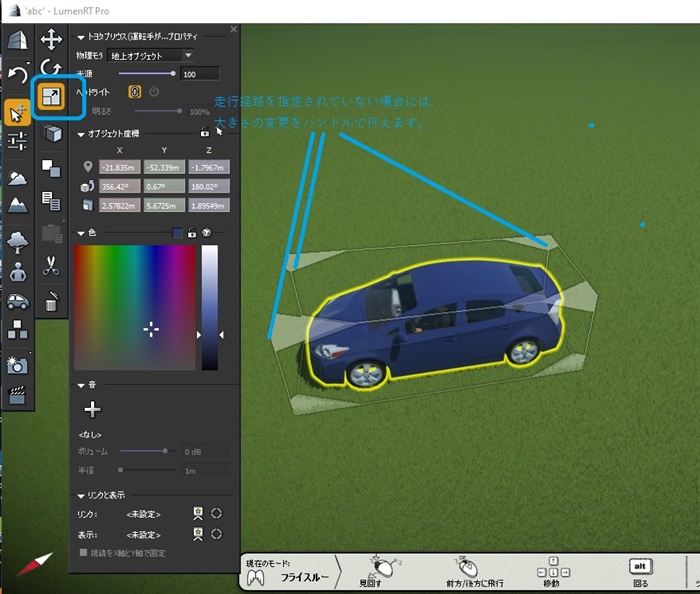Click the Y size field 5.6725m

pyautogui.click(x=164, y=205)
